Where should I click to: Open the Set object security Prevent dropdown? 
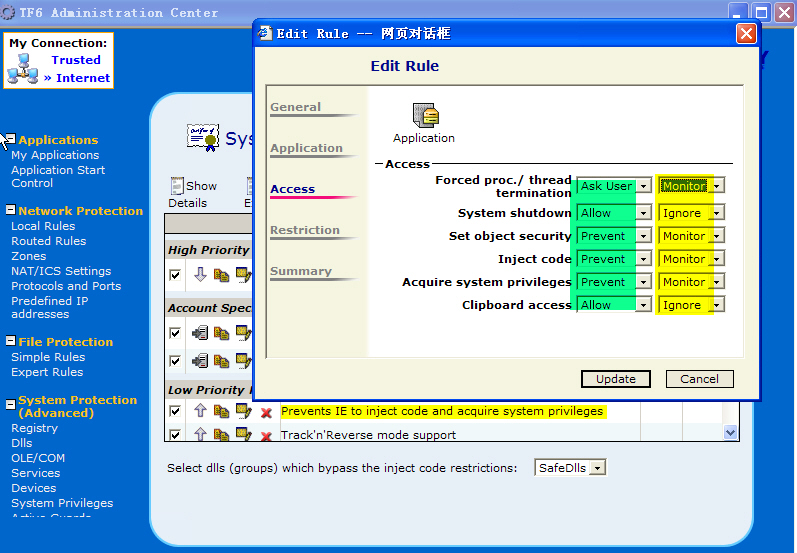(x=614, y=236)
